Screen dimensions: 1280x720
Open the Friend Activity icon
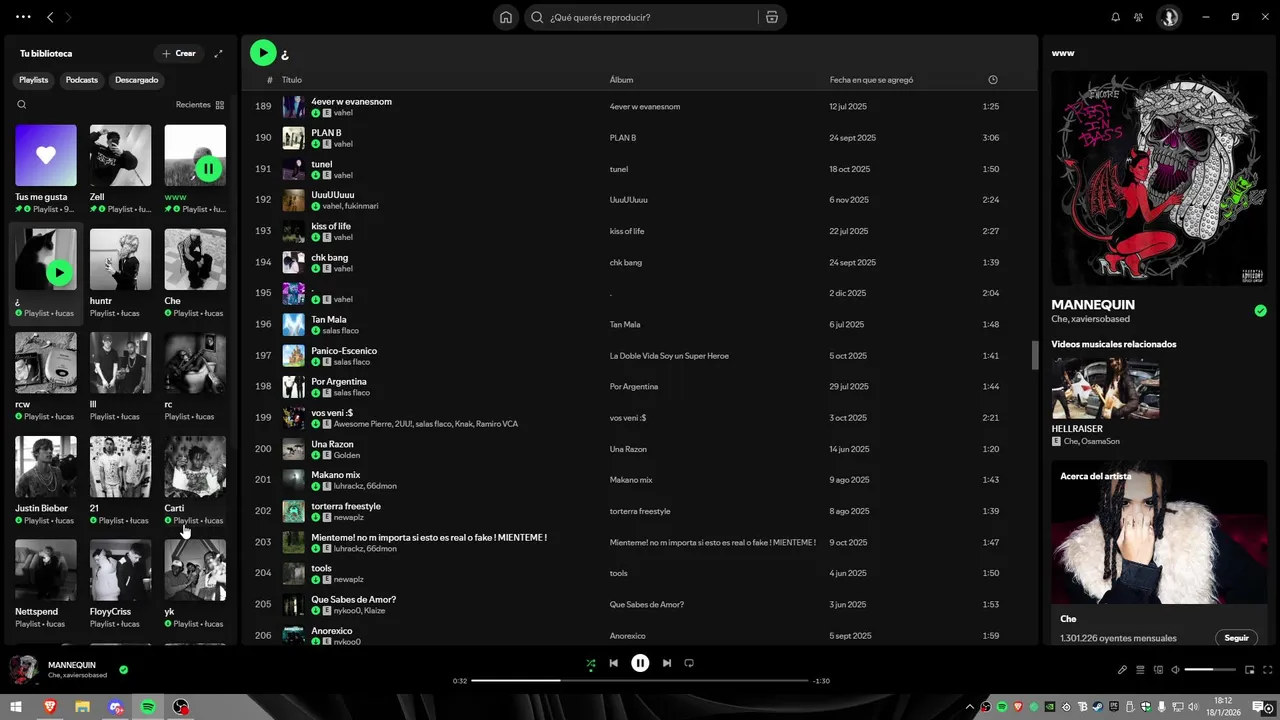(1138, 17)
